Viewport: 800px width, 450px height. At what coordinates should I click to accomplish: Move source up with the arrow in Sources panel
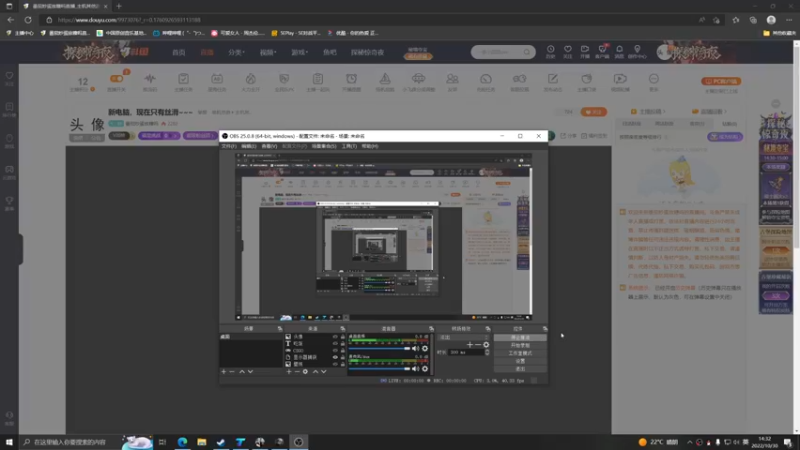315,372
